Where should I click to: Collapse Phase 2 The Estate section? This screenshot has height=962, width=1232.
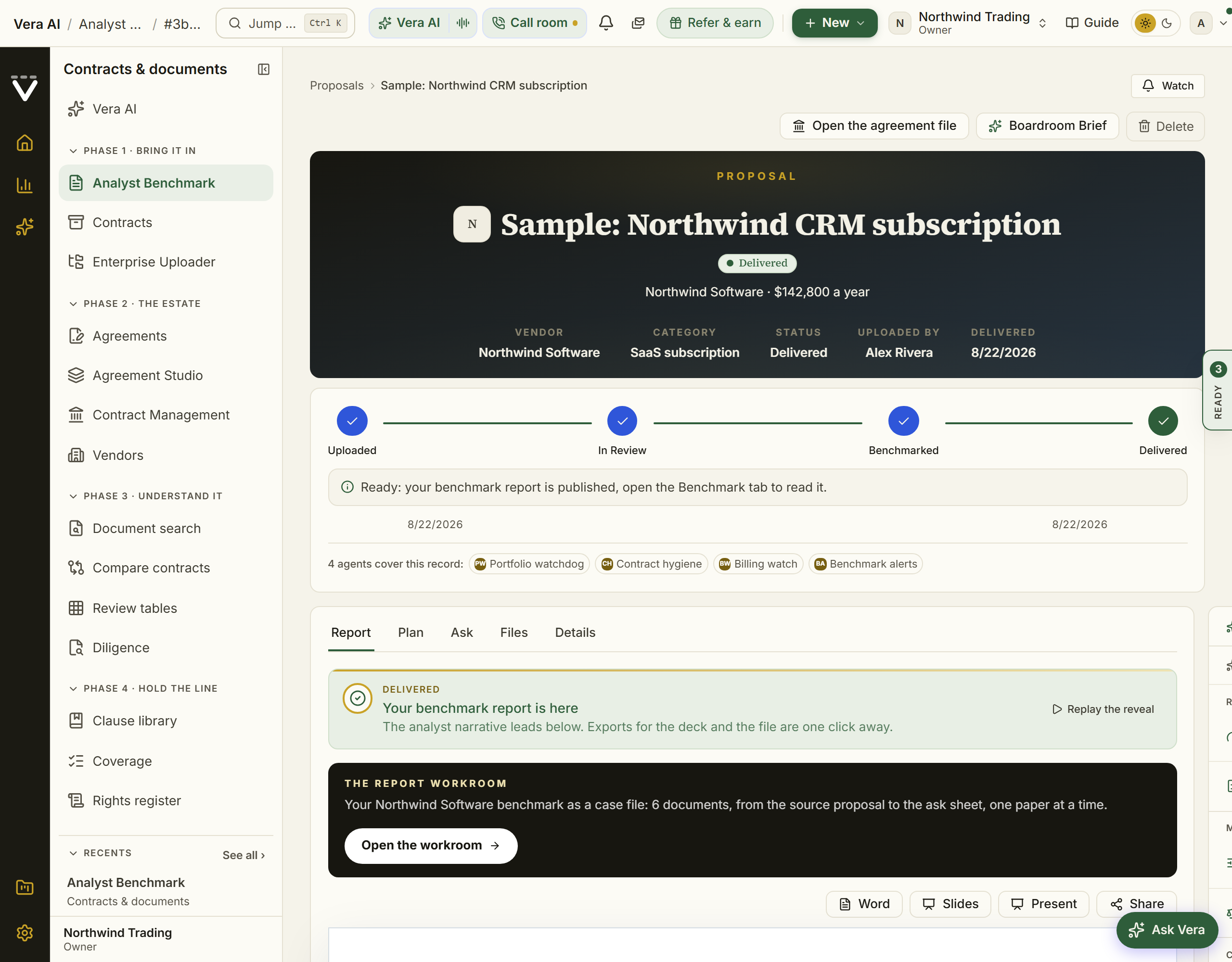(x=134, y=304)
